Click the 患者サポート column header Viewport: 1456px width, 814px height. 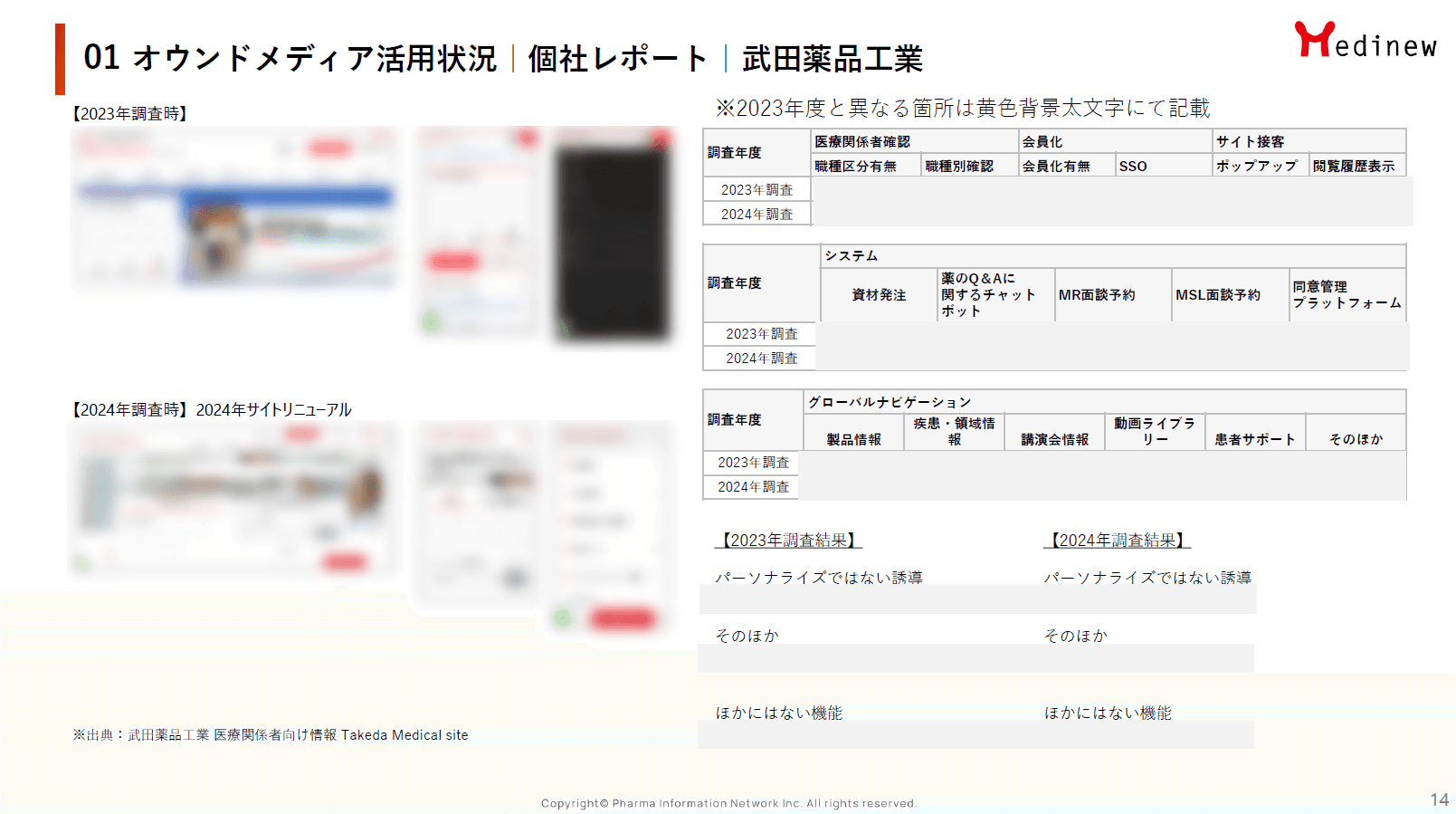coord(1255,439)
